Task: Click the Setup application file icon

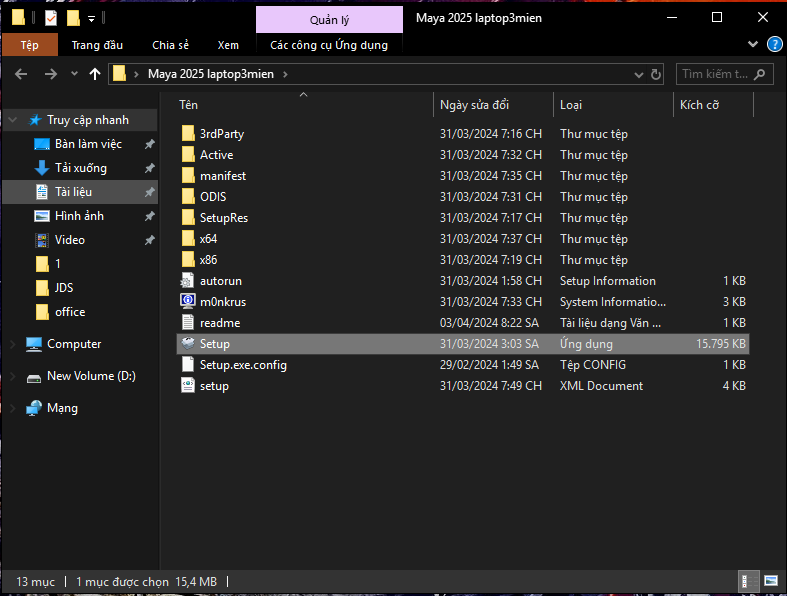Action: 187,344
